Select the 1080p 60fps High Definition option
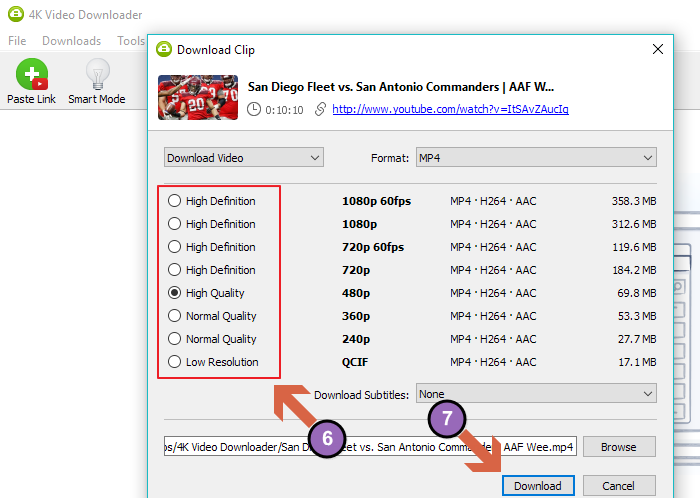Image resolution: width=700 pixels, height=498 pixels. click(175, 201)
